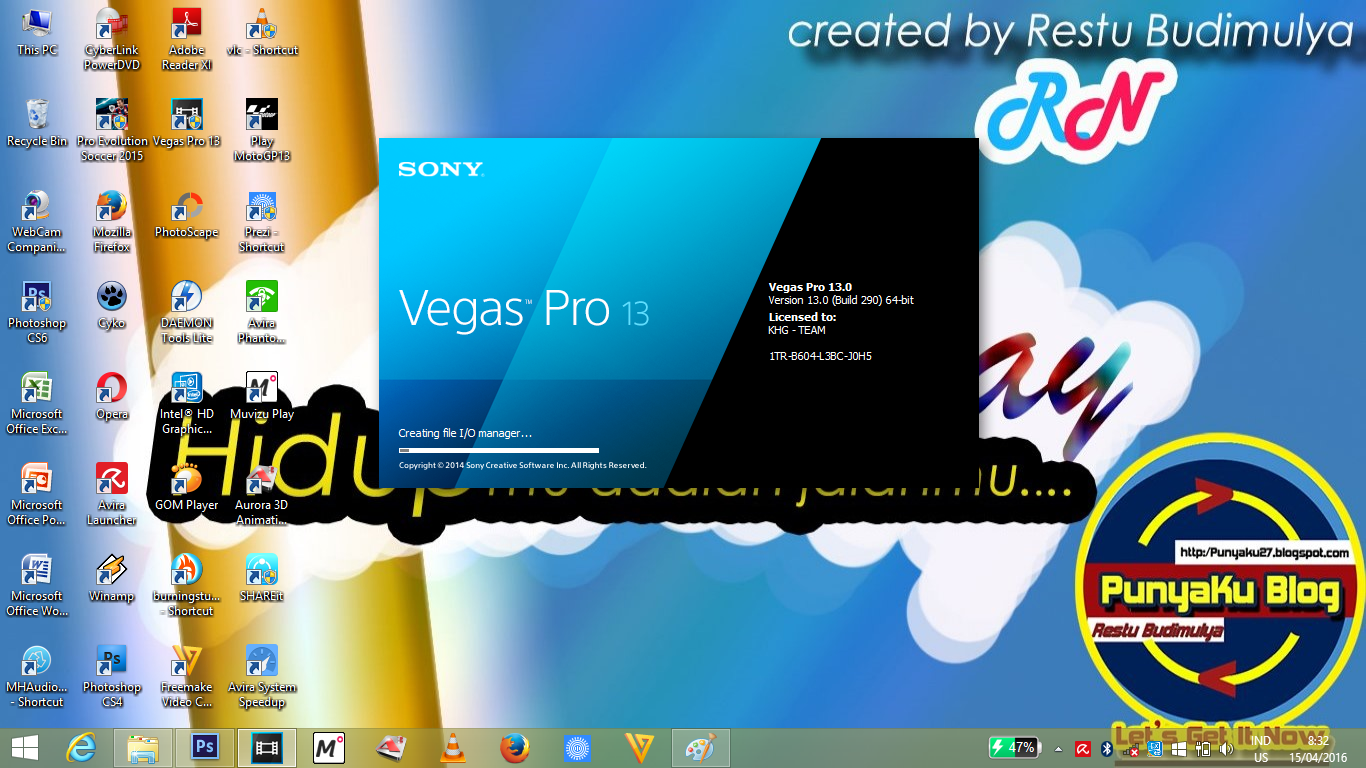Open Bluetooth tray icon
Viewport: 1366px width, 768px height.
[1106, 749]
